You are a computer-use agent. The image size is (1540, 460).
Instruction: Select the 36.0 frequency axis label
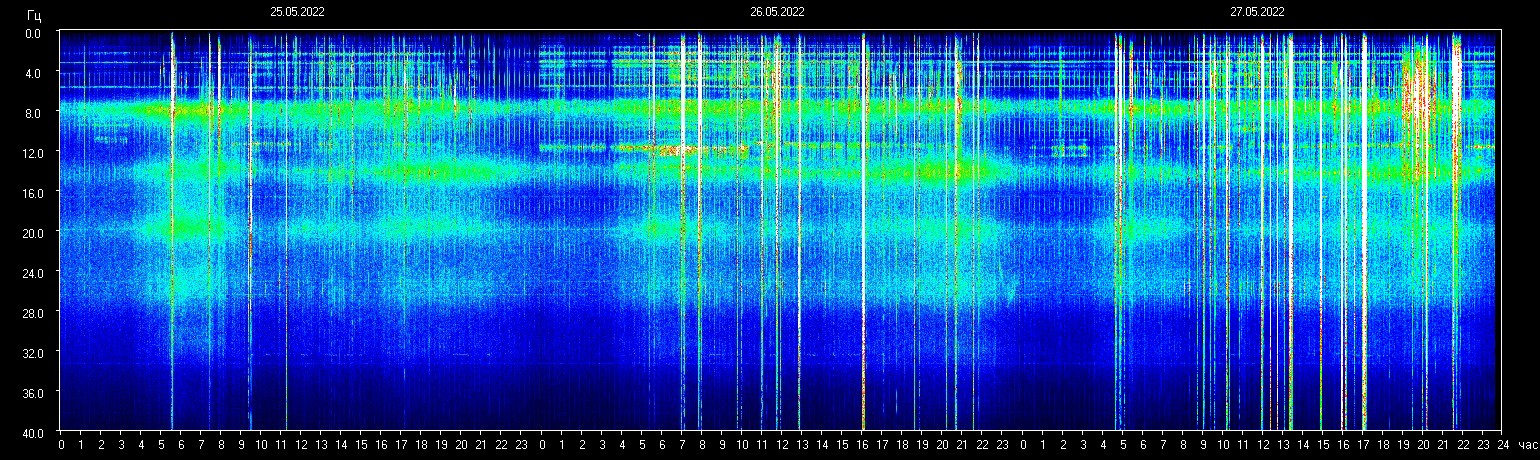click(31, 392)
